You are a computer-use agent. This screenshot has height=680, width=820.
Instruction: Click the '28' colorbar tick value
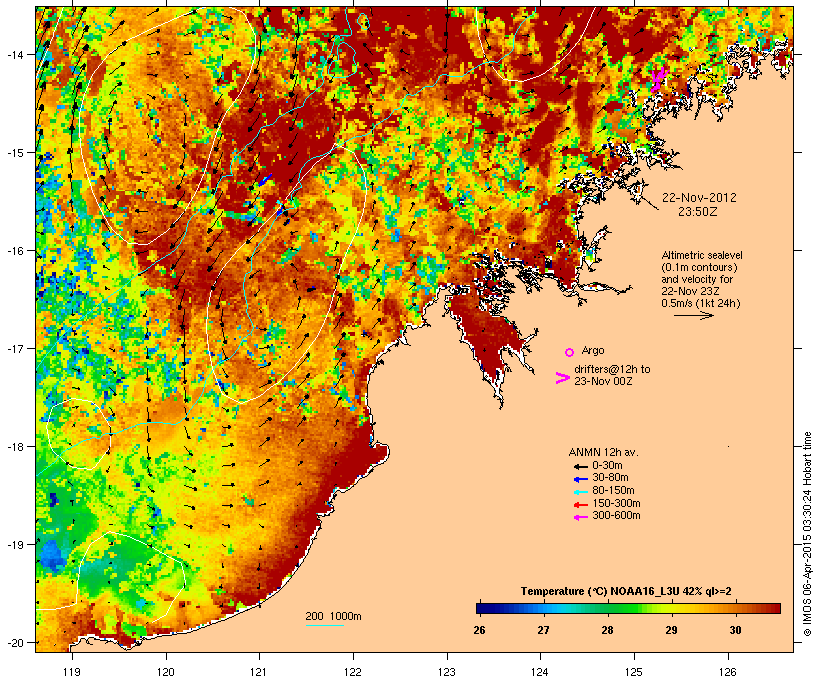pos(607,630)
